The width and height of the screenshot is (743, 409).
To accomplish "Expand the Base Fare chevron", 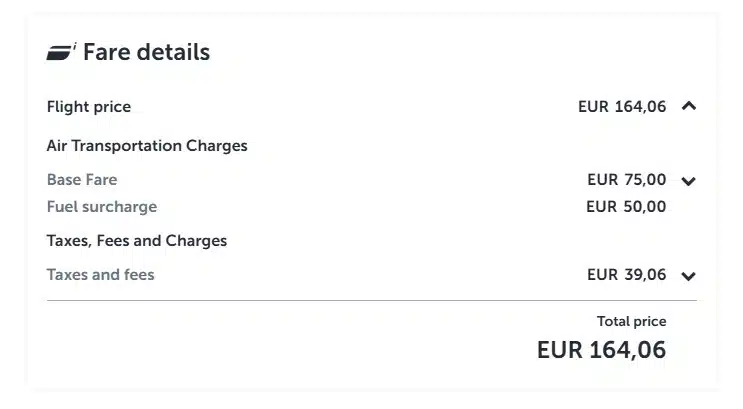I will click(688, 181).
